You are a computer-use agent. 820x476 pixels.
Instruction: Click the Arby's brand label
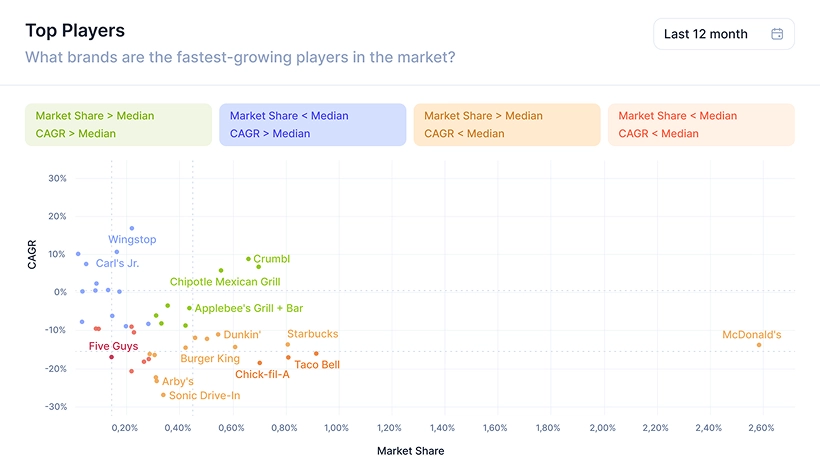click(x=178, y=381)
